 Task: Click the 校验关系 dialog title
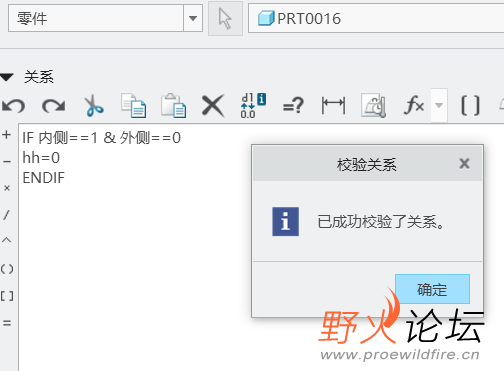[x=366, y=165]
